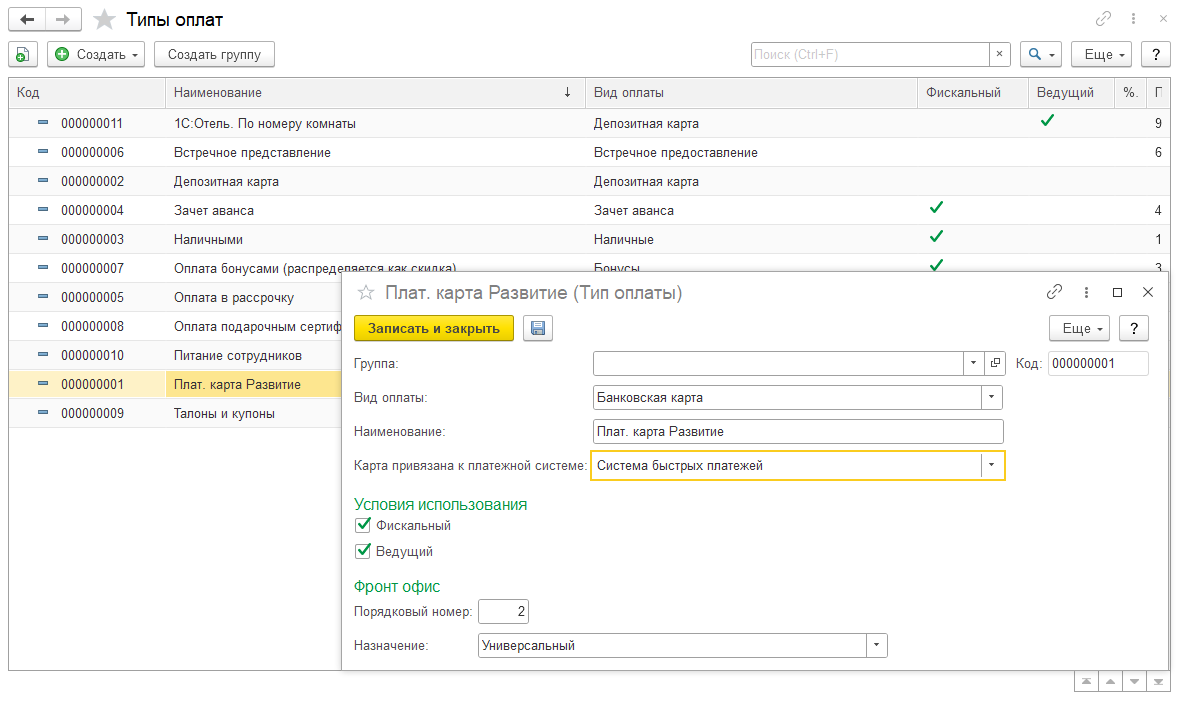Uncheck the Фискальный checkbox

(x=363, y=525)
